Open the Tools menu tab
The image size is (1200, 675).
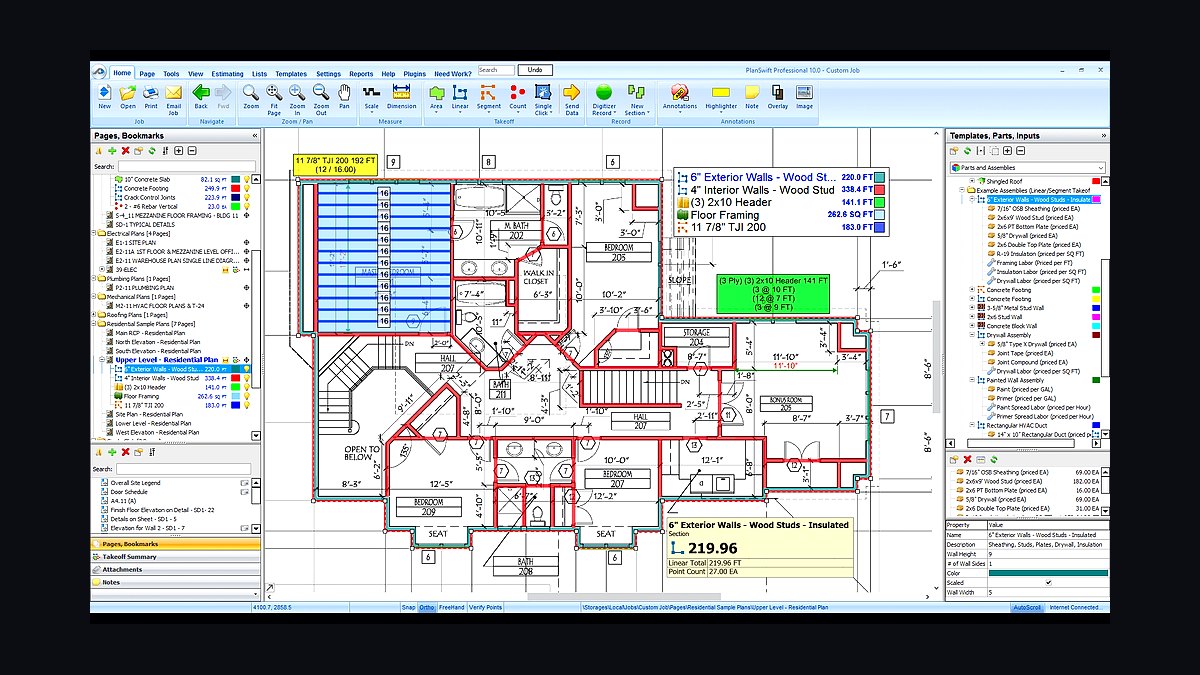(x=171, y=73)
